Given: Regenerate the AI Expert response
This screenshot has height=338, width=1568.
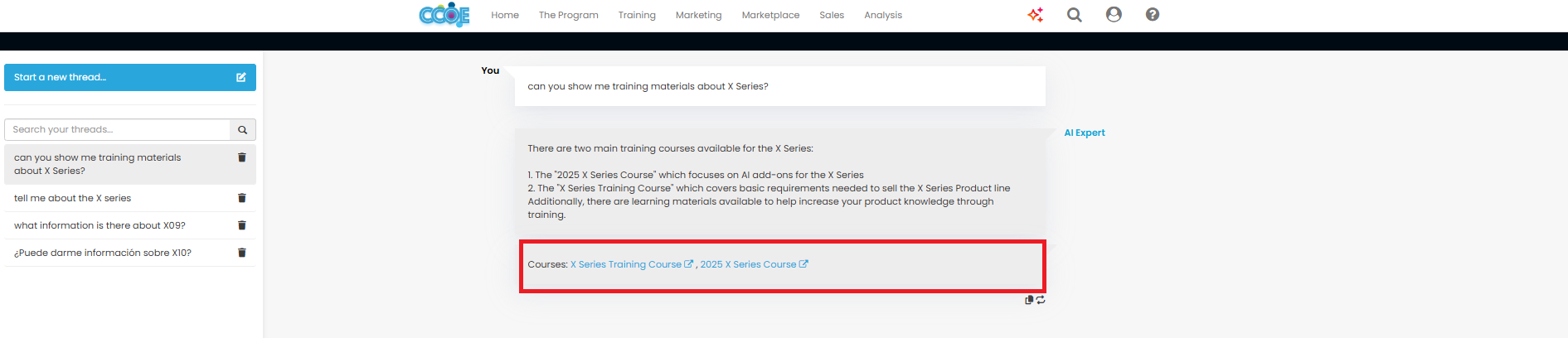Looking at the screenshot, I should click(x=1041, y=300).
